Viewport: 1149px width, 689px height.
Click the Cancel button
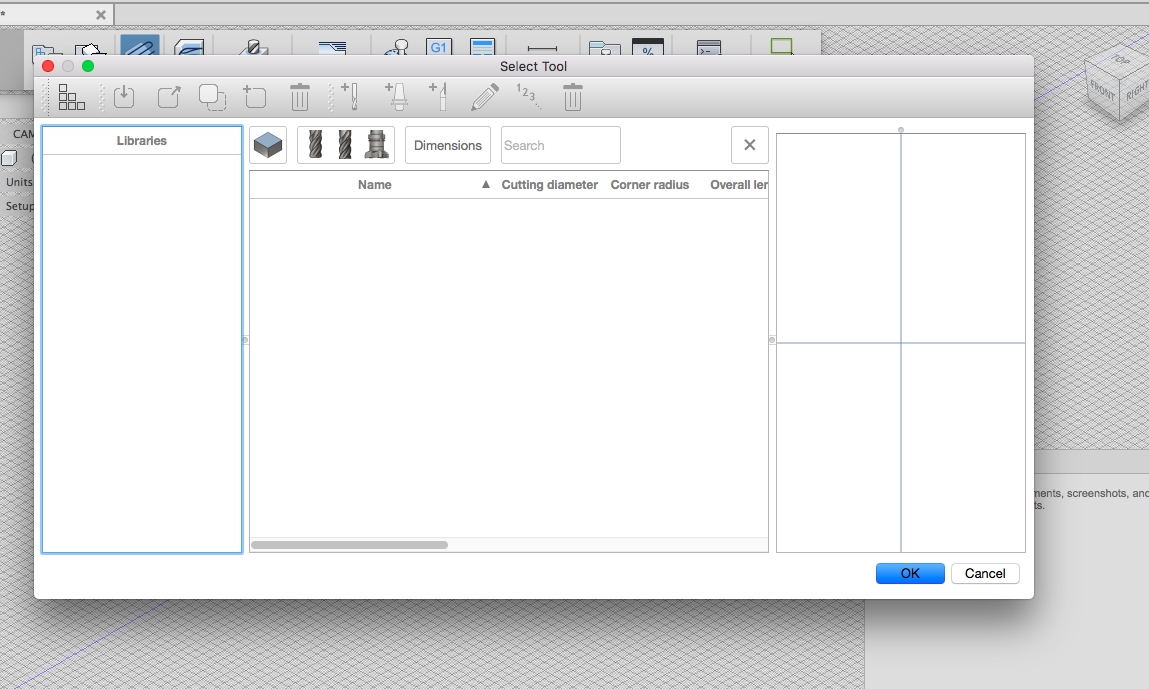985,573
